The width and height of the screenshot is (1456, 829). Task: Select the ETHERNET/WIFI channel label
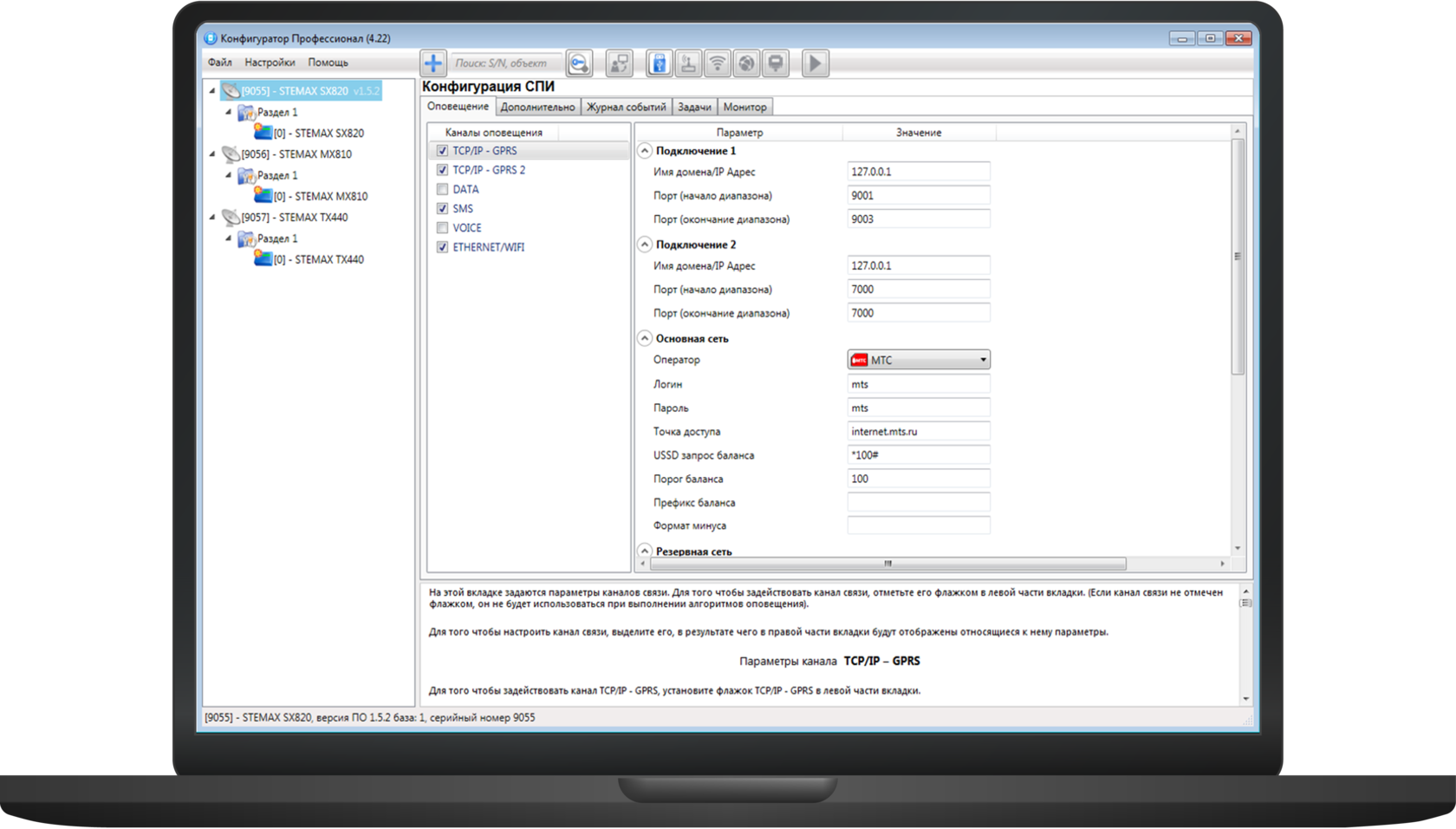(x=489, y=247)
